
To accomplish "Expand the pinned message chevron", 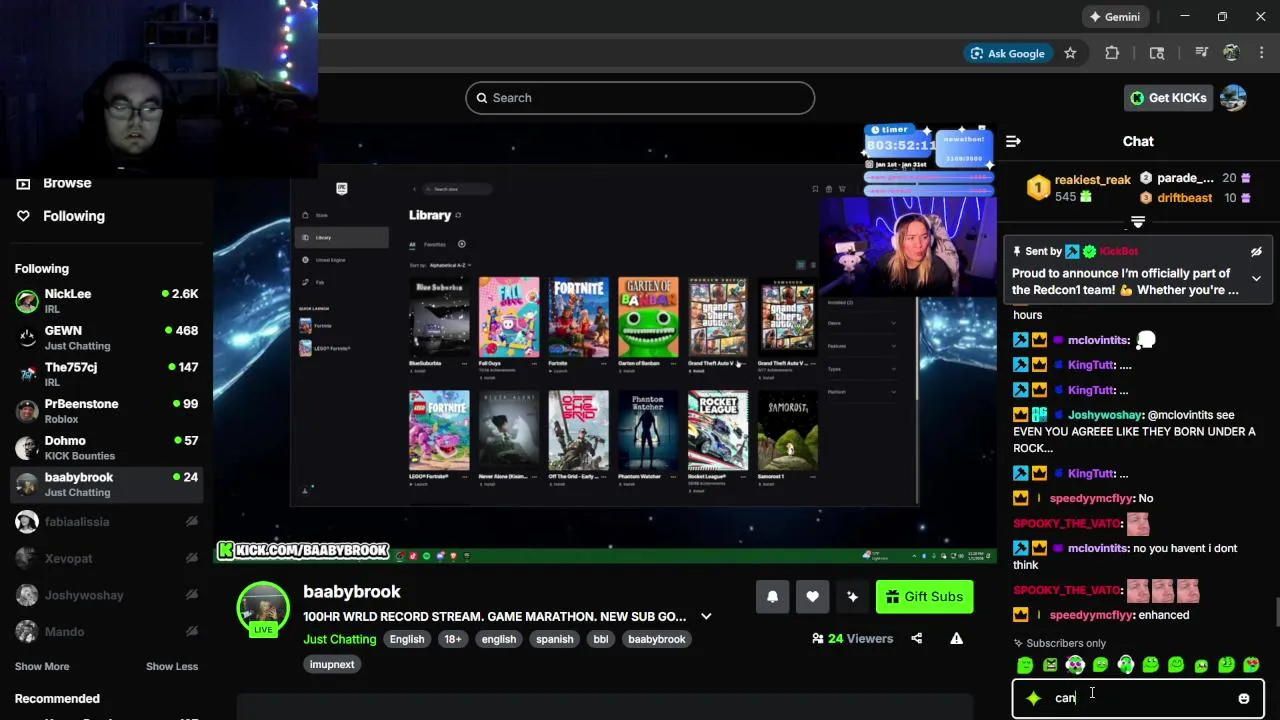I will (x=1256, y=279).
